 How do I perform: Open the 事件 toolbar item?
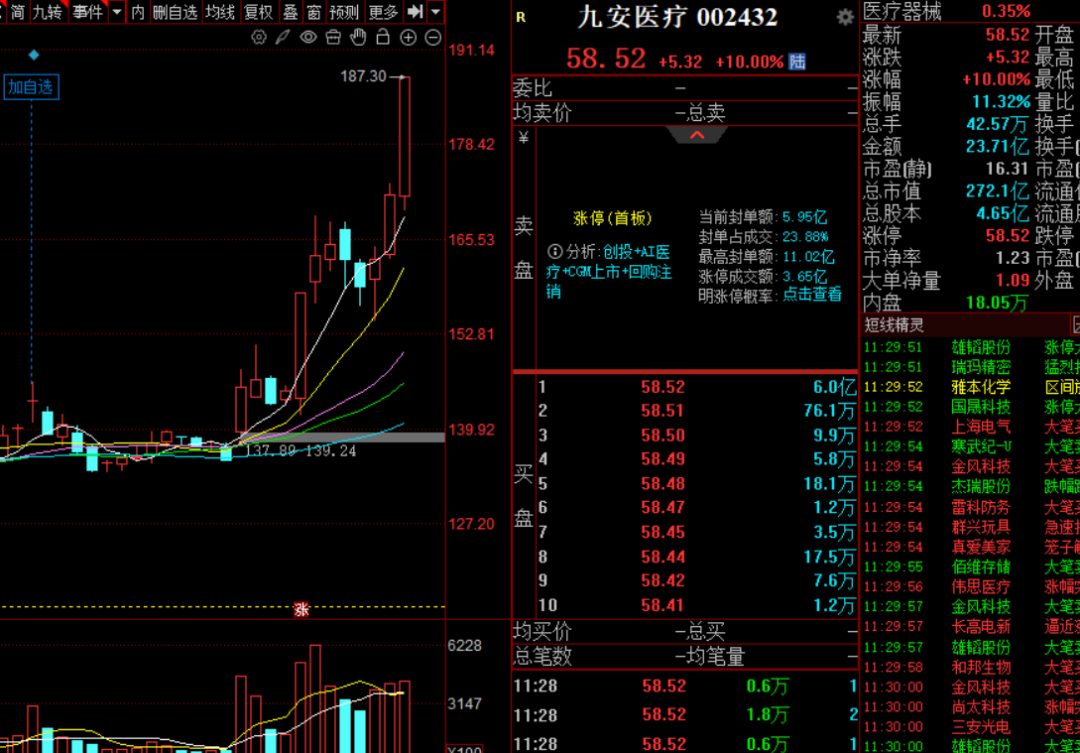click(88, 12)
